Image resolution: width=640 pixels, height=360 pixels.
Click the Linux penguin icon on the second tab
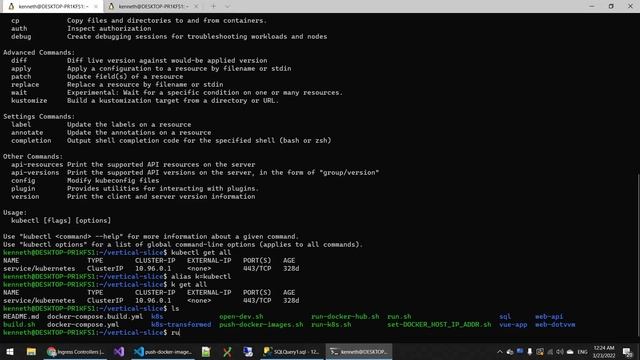tap(111, 7)
